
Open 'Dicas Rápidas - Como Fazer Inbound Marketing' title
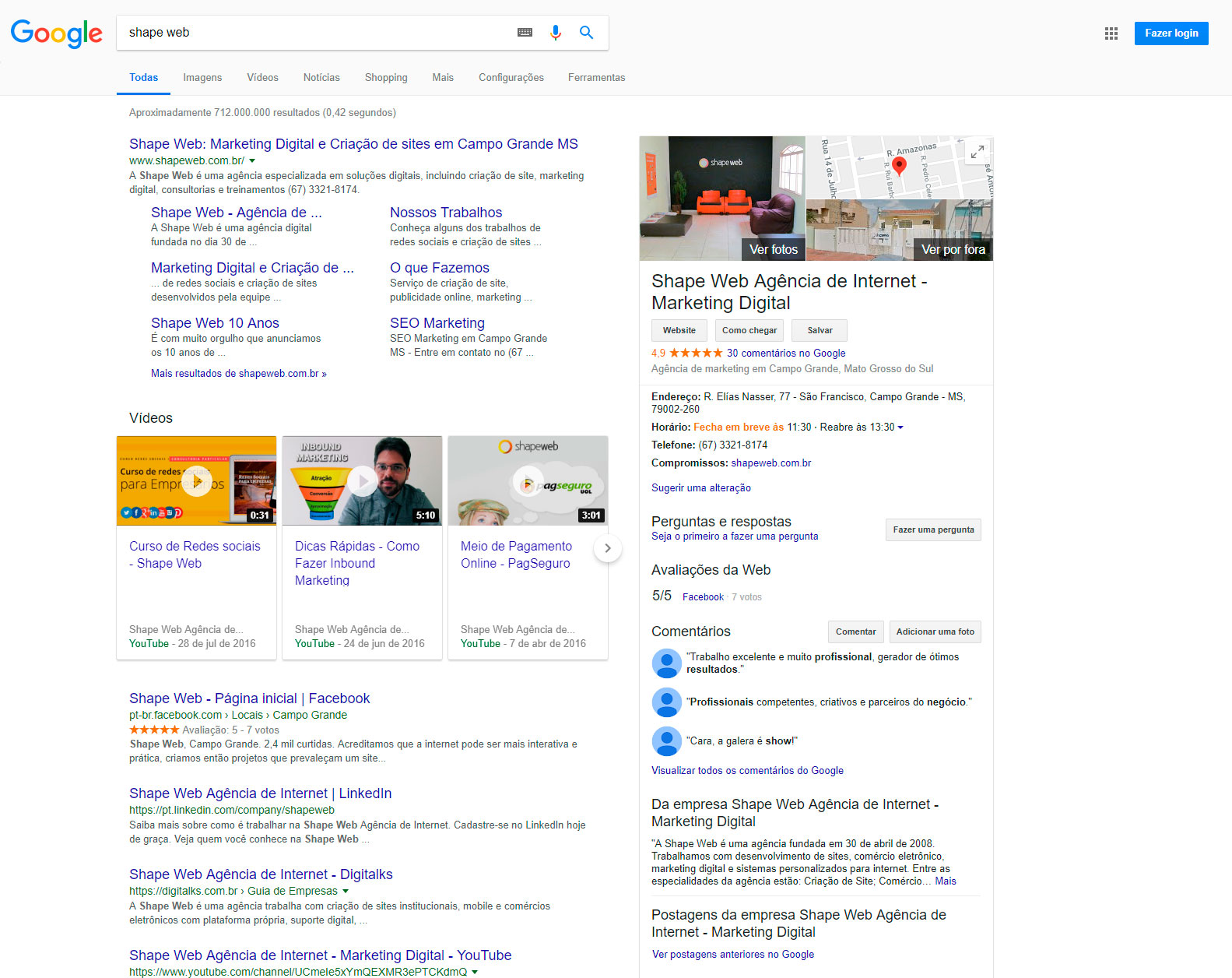[x=357, y=564]
